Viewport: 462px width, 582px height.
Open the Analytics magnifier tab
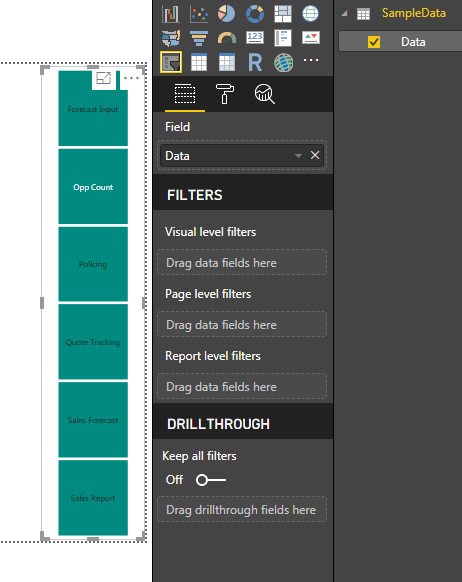(x=264, y=94)
